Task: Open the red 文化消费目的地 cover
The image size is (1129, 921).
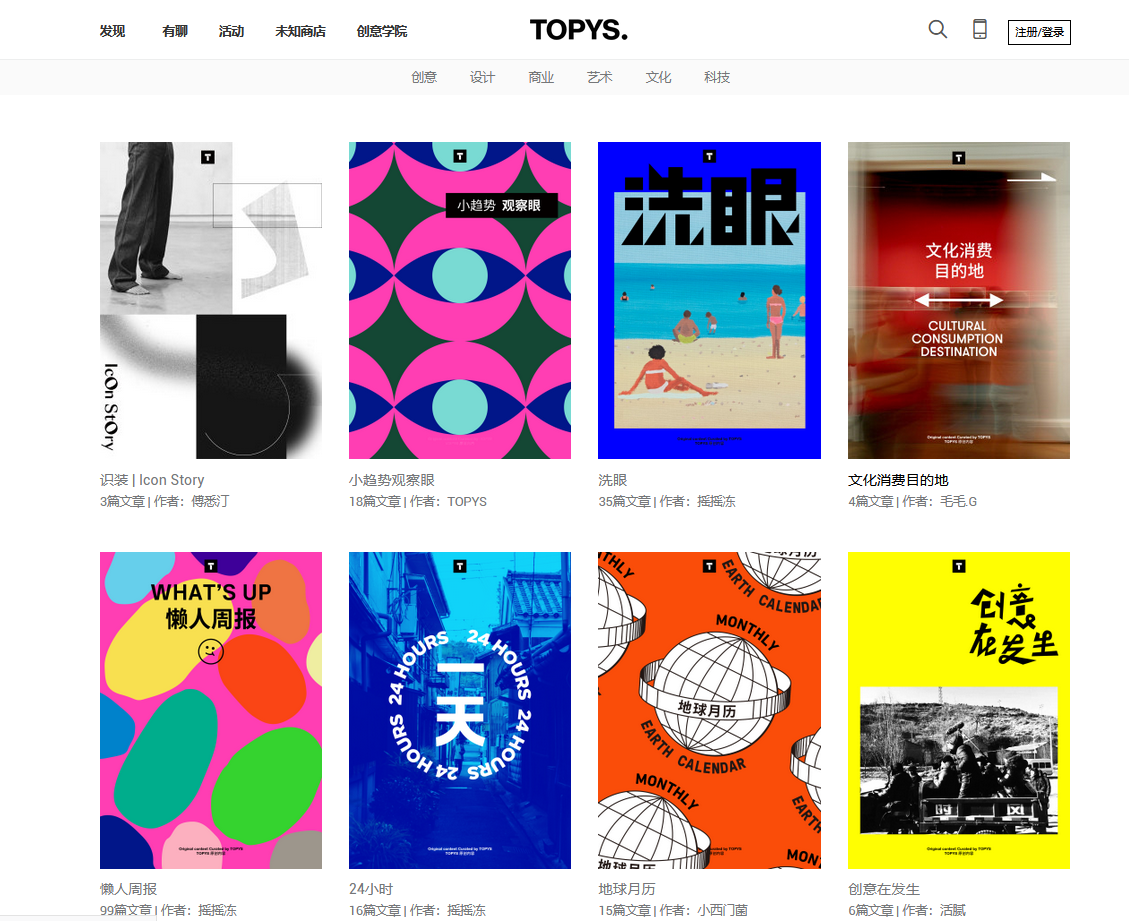Action: [x=959, y=300]
